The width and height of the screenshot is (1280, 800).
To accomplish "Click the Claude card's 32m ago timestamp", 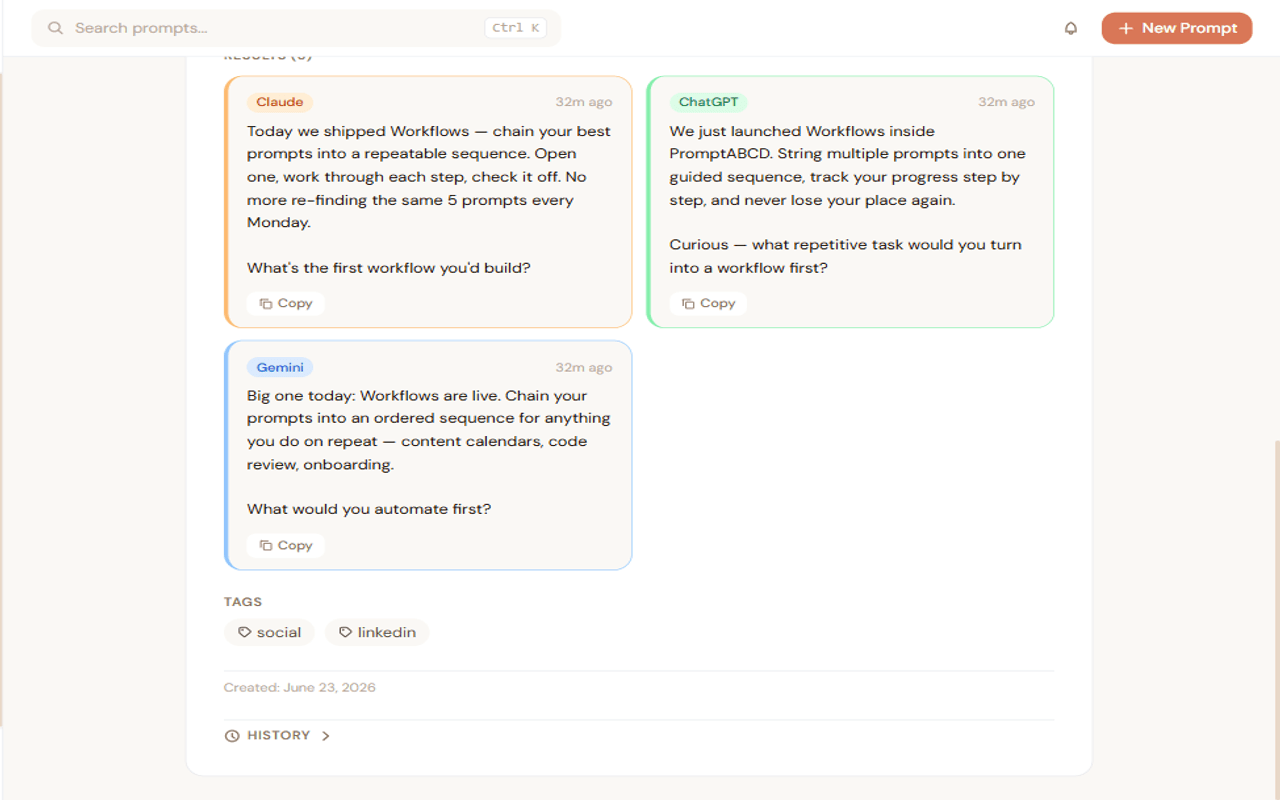I will point(584,102).
